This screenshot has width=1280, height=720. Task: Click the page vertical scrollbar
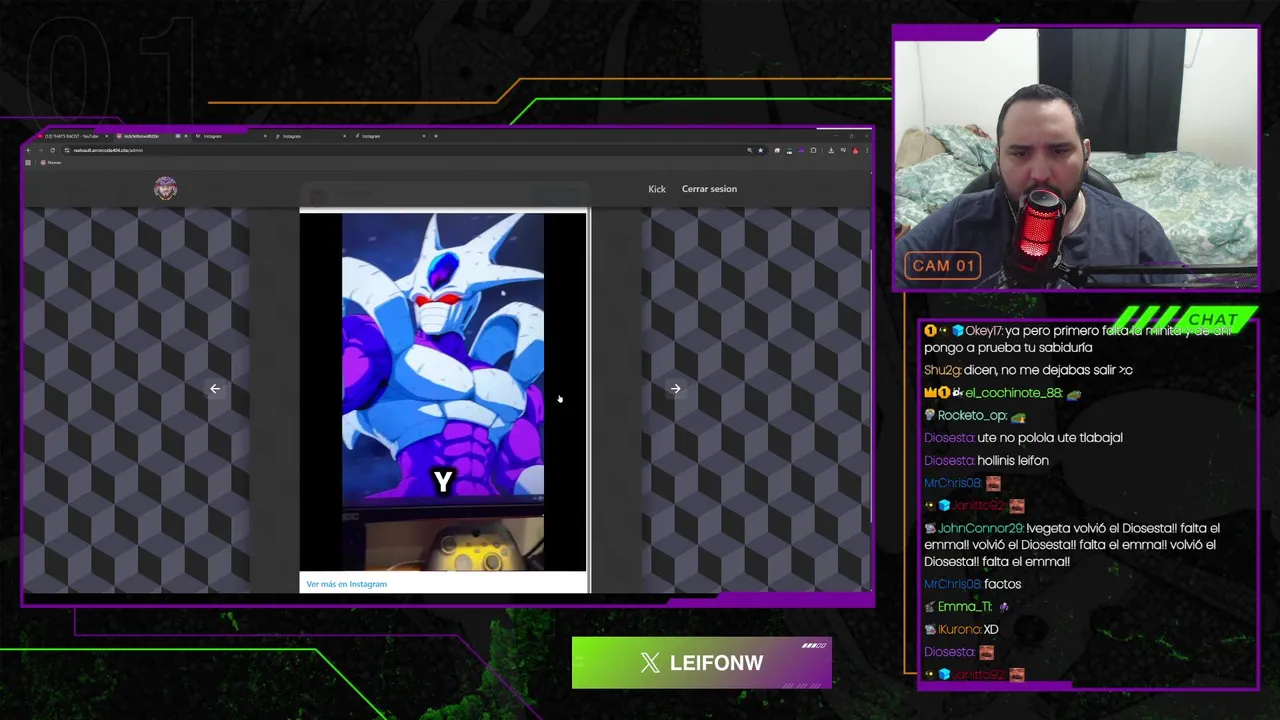pos(872,385)
